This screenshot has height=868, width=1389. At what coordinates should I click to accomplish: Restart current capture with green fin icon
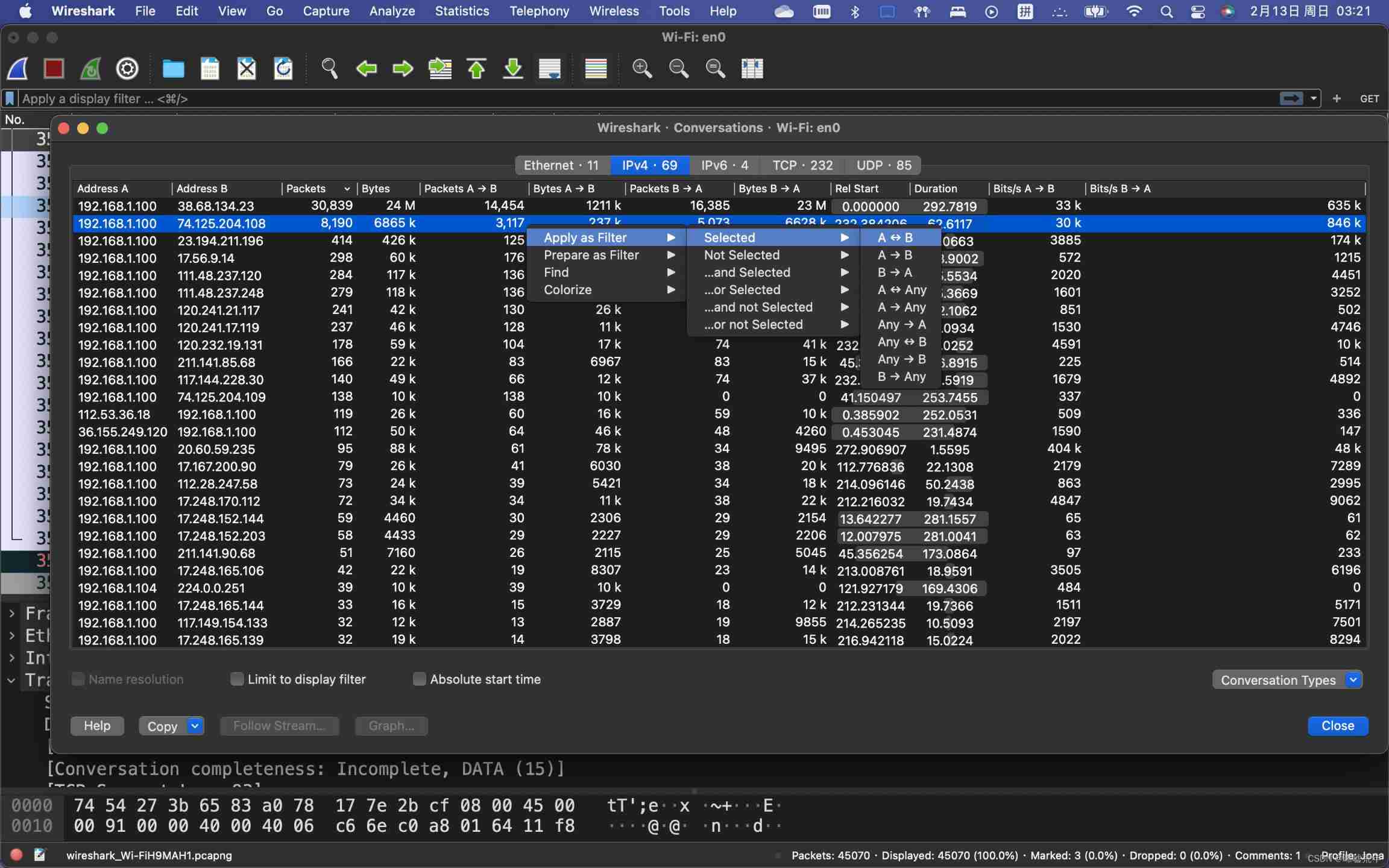pyautogui.click(x=90, y=69)
